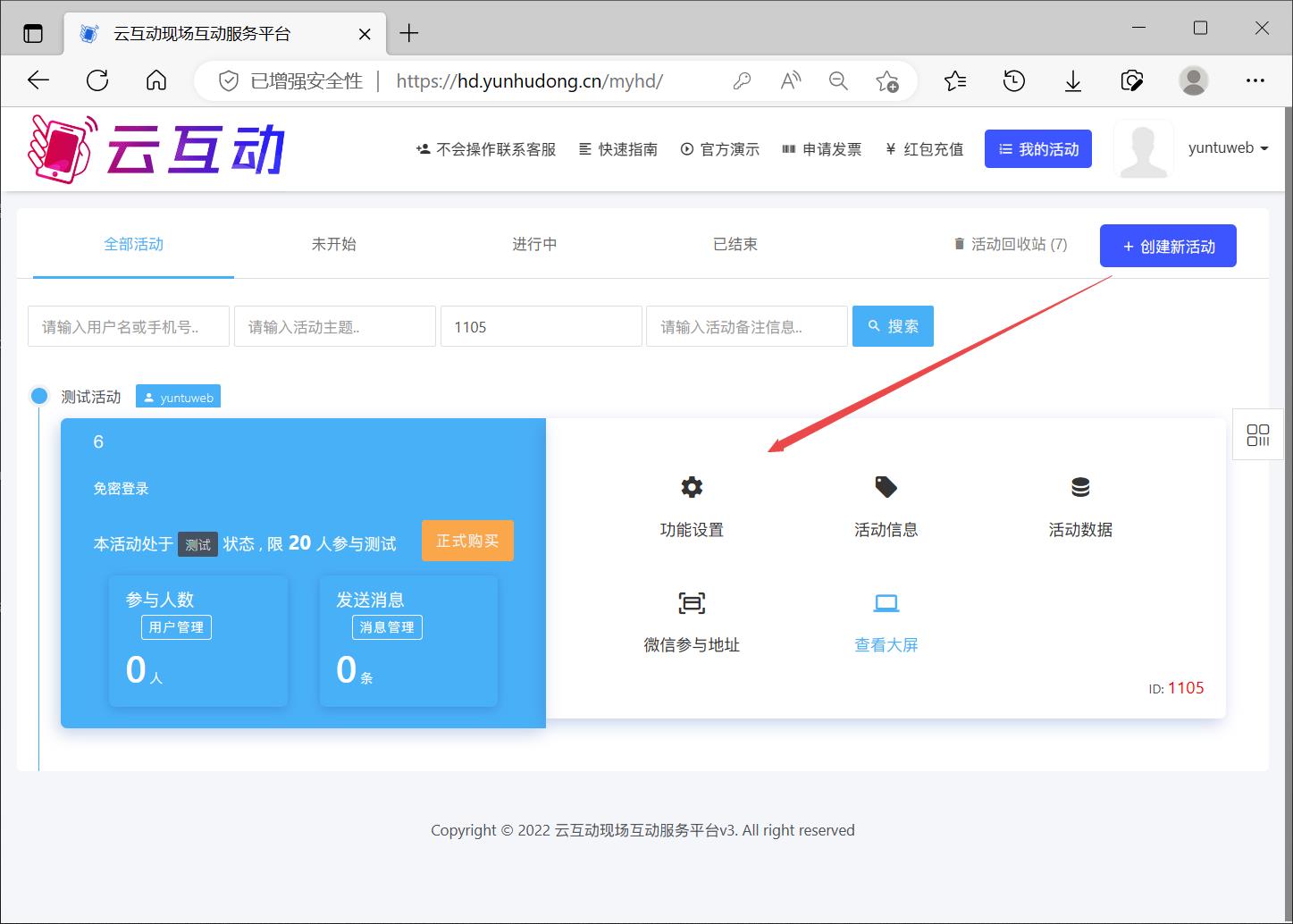The width and height of the screenshot is (1293, 924).
Task: Click 我的活动 button
Action: [1038, 149]
